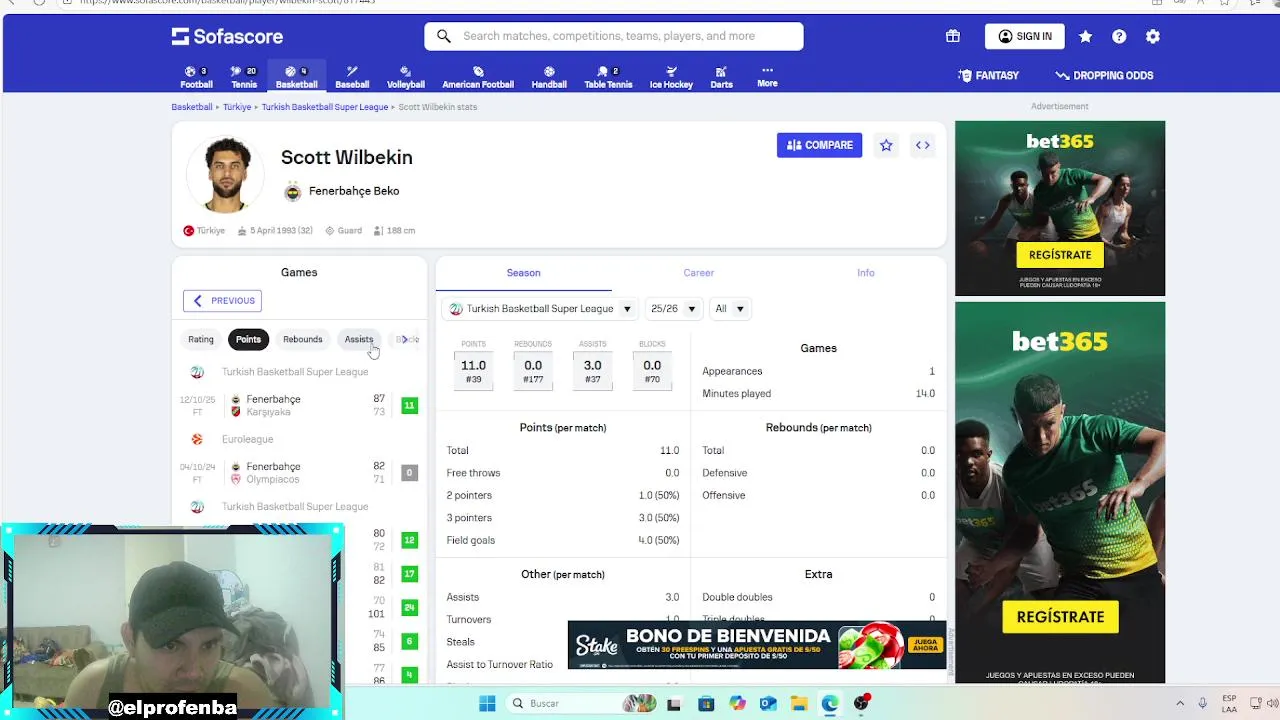The image size is (1280, 720).
Task: Click the ESP LAA language indicator
Action: 1229,703
